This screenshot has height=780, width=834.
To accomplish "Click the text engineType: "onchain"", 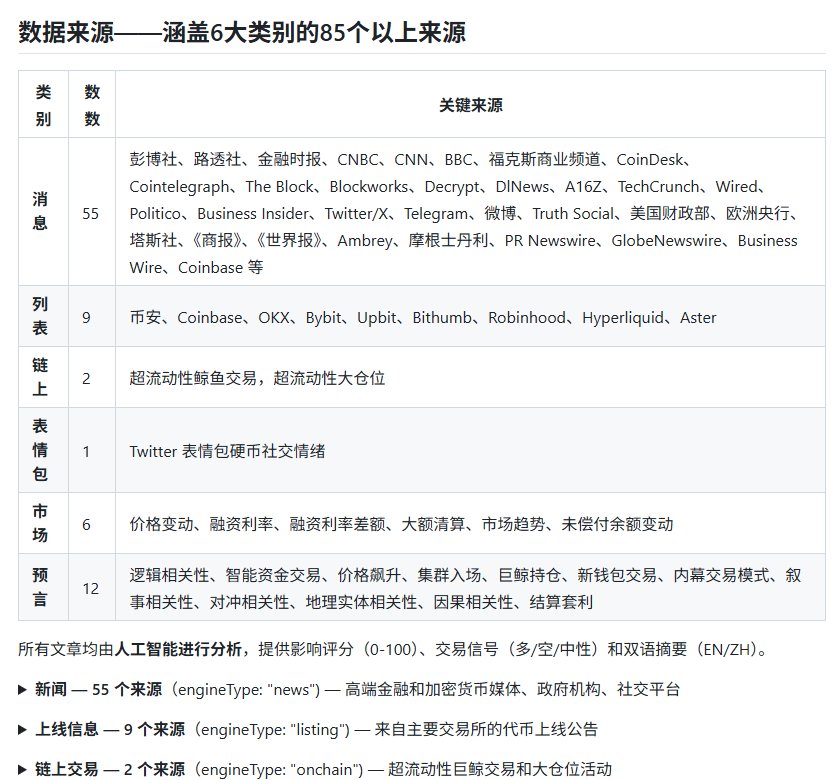I will click(x=280, y=770).
